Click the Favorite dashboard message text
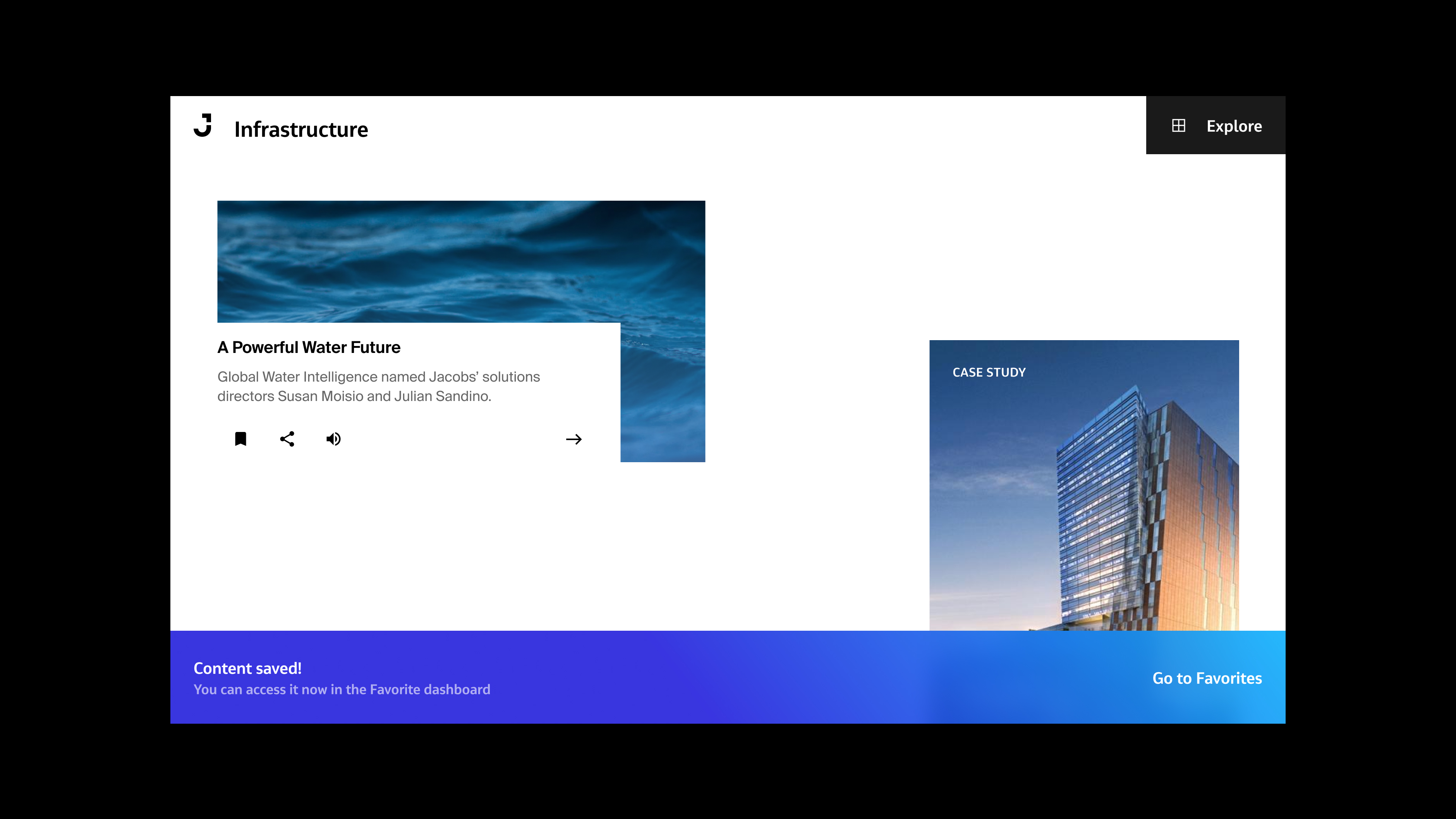This screenshot has width=1456, height=819. coord(342,690)
